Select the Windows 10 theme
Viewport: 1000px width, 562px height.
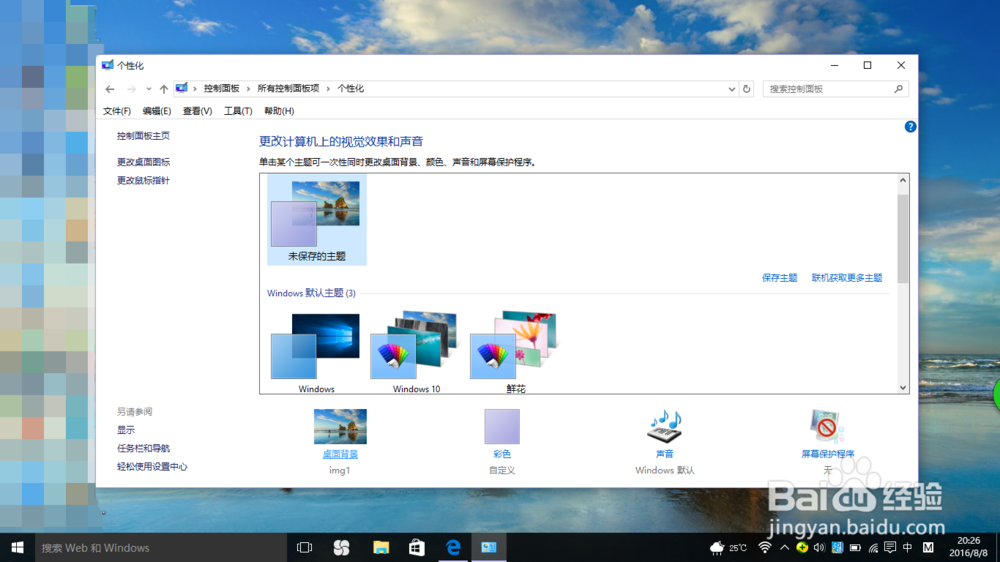tap(416, 352)
